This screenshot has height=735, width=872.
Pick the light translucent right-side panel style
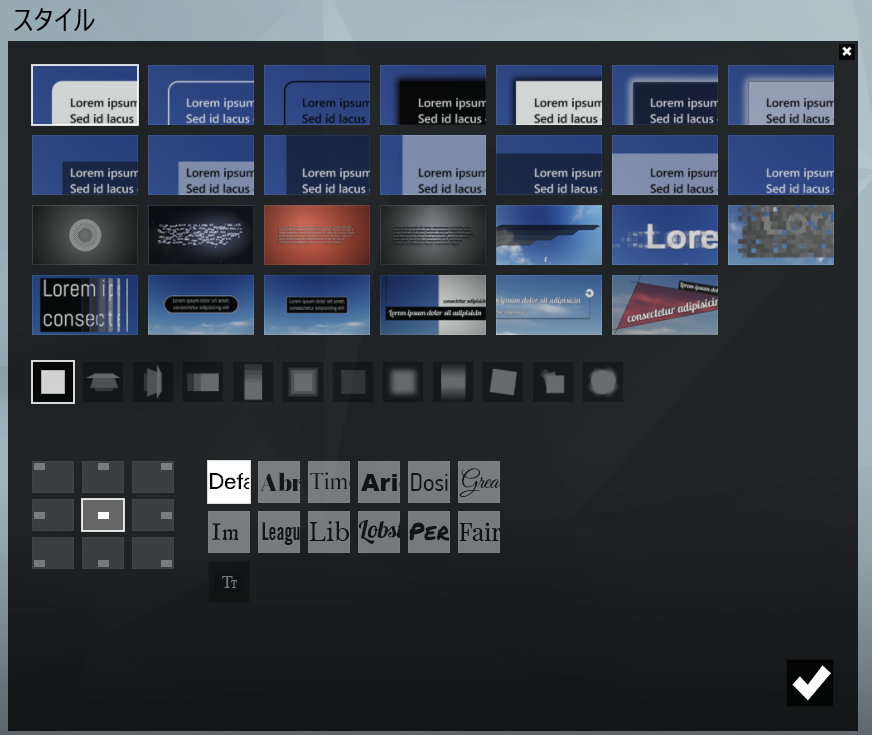coord(433,165)
